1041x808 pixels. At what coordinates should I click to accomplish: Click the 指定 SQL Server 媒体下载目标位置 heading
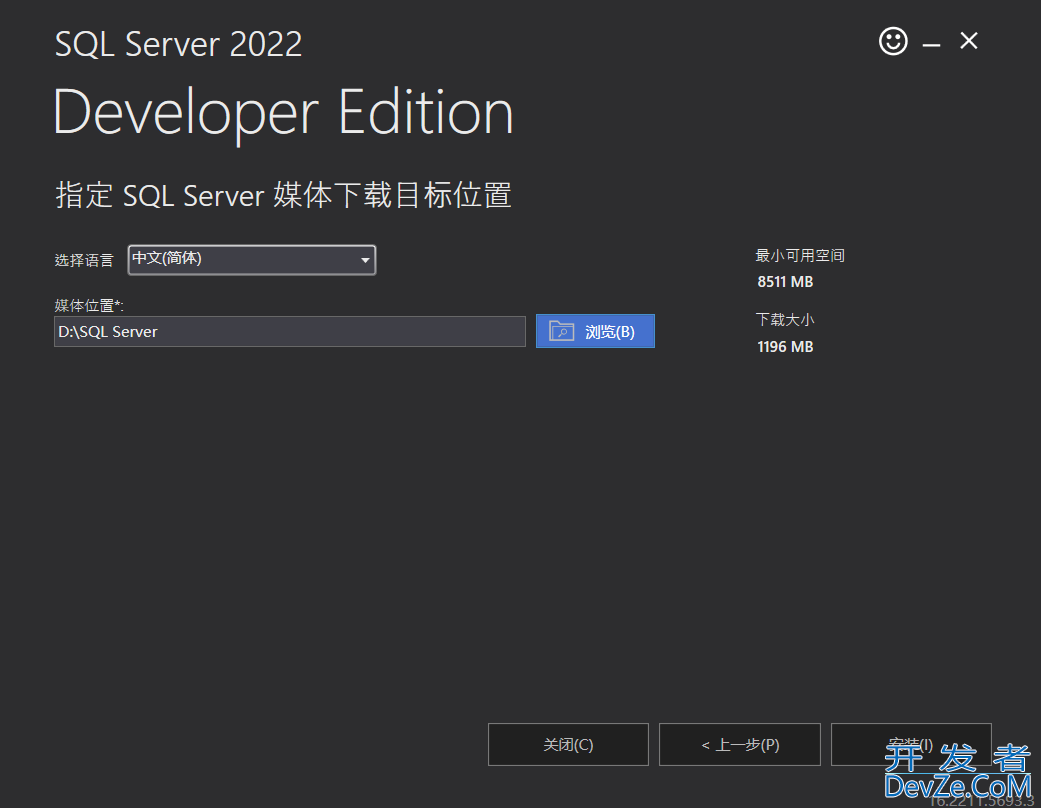click(x=283, y=195)
